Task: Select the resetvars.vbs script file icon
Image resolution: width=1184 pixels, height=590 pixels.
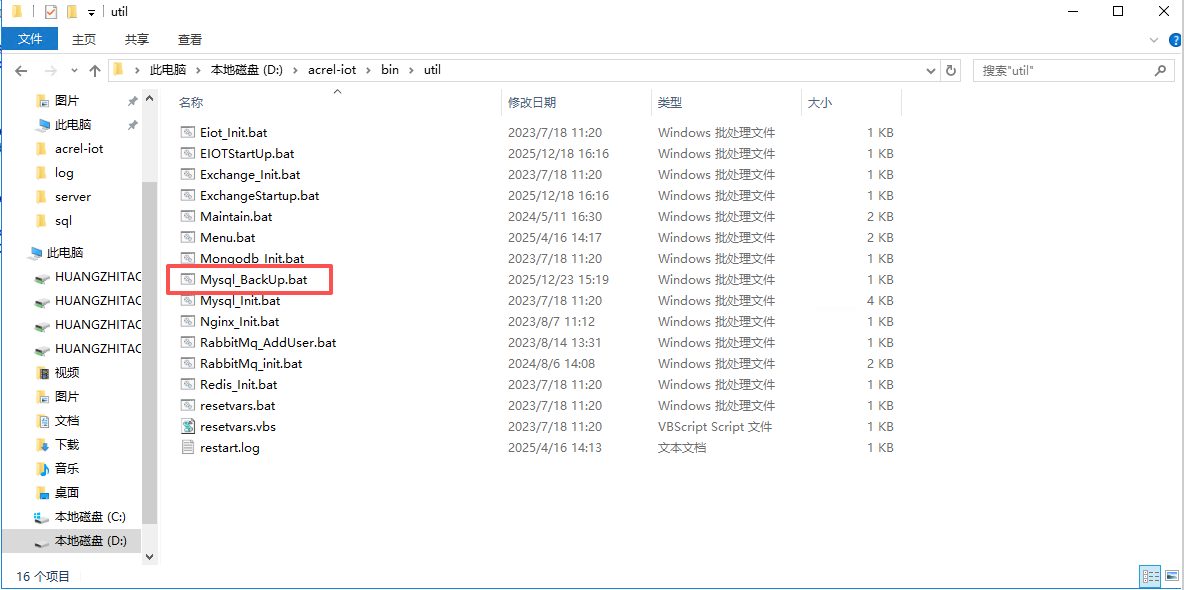Action: (188, 427)
